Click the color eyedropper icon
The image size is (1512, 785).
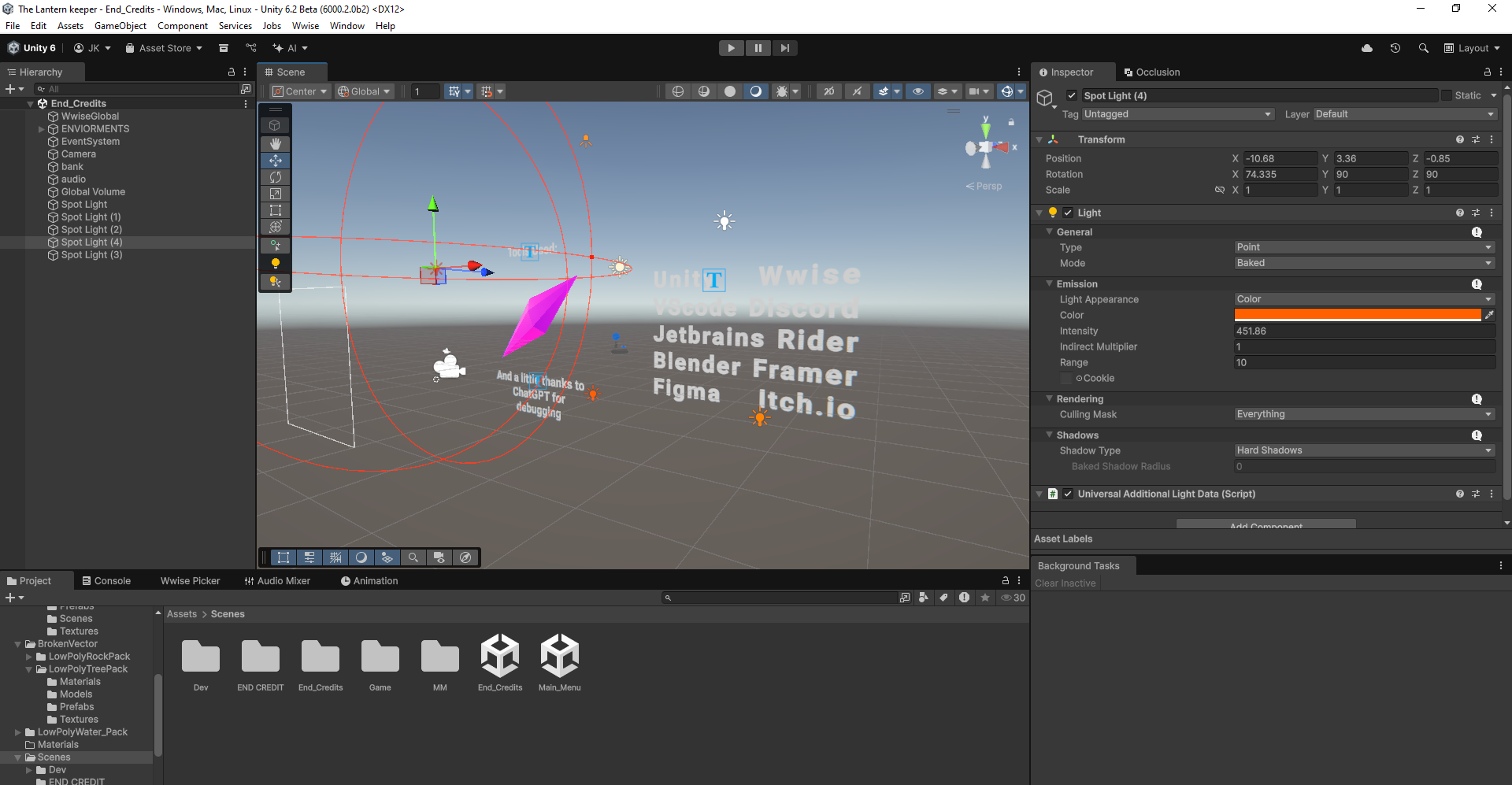click(x=1489, y=315)
